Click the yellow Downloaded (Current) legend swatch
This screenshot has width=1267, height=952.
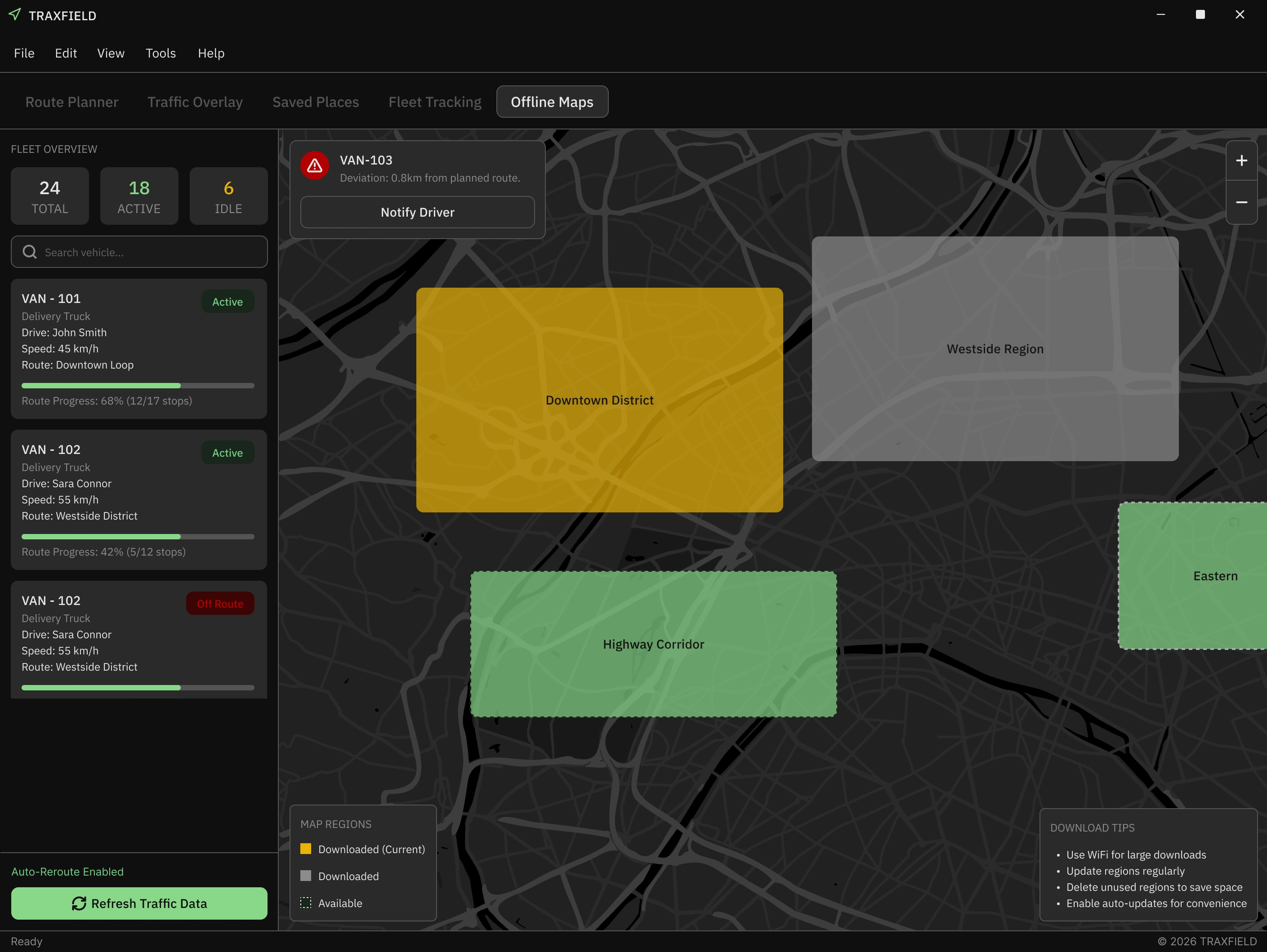pyautogui.click(x=306, y=849)
